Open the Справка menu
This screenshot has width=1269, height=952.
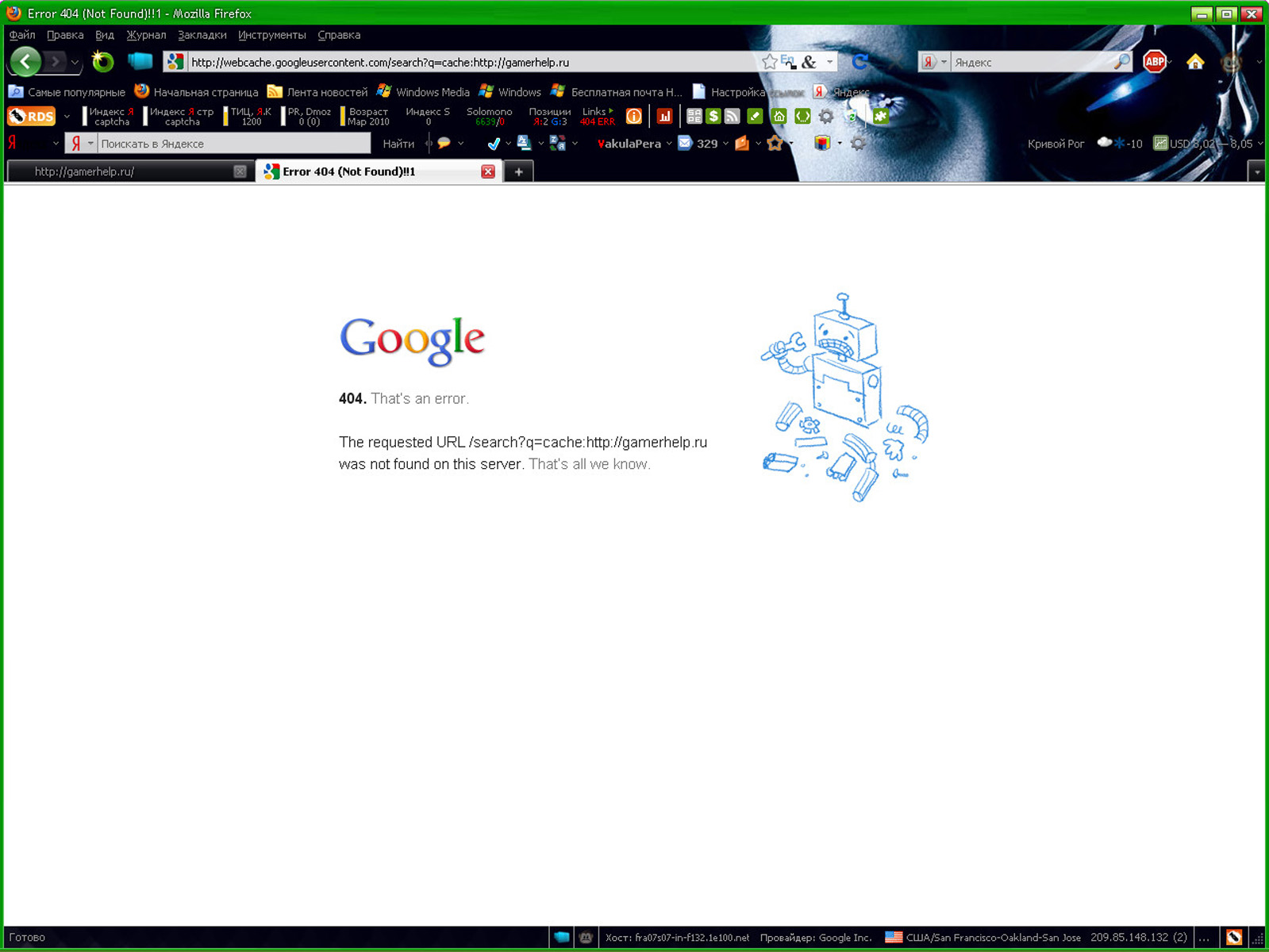339,35
